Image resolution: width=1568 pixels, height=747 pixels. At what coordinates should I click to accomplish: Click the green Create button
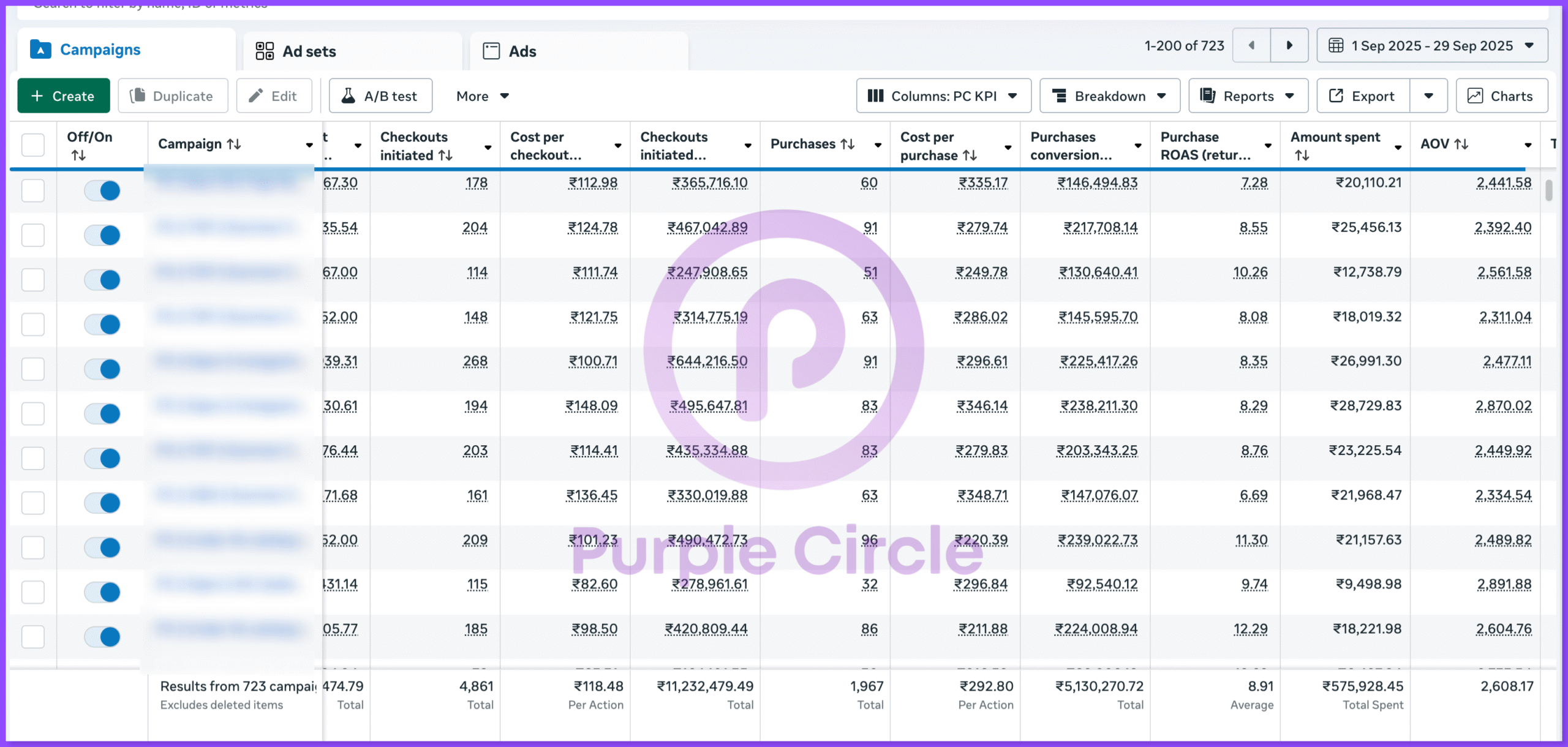(x=64, y=96)
